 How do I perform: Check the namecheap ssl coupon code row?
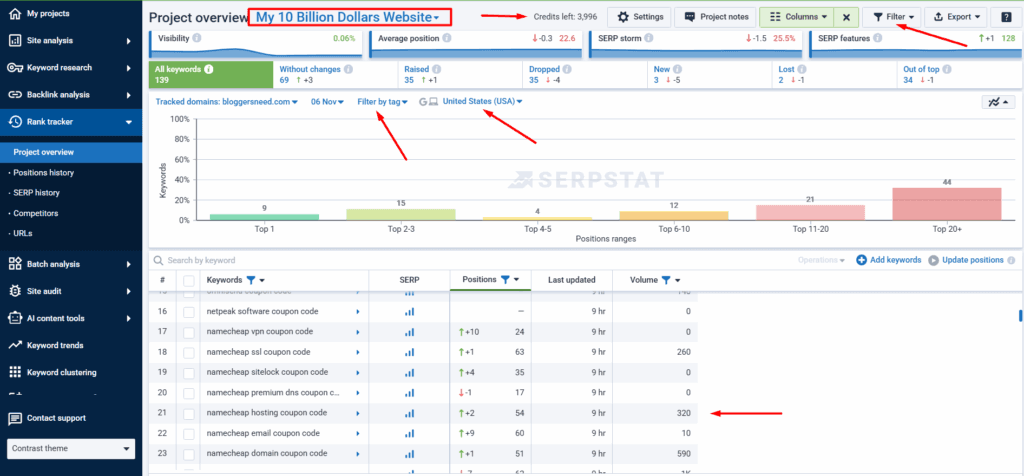(189, 353)
